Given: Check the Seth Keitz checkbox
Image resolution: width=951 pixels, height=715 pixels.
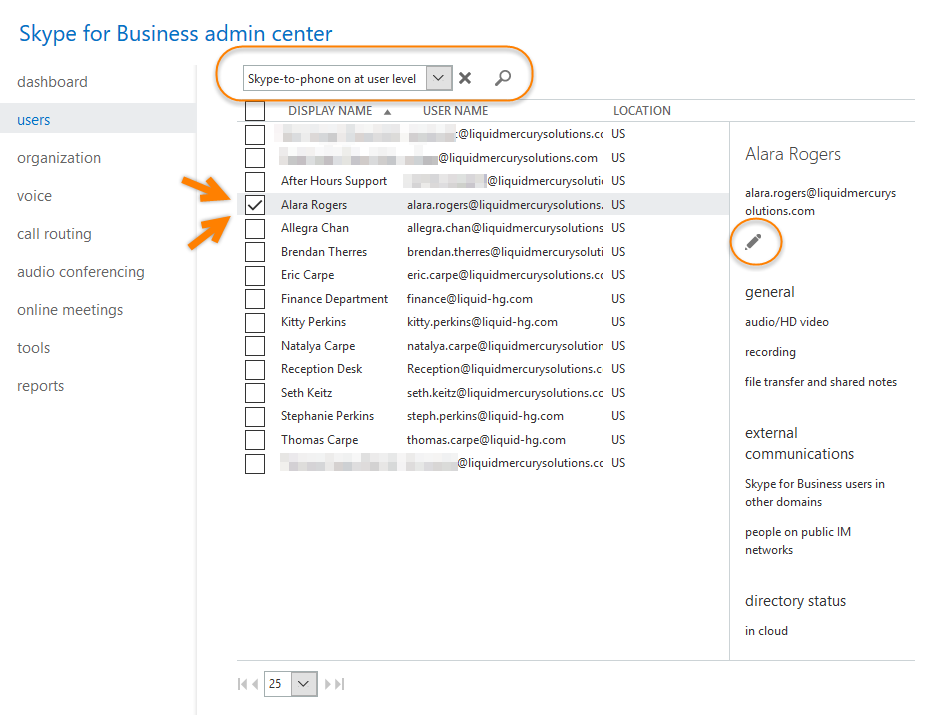Looking at the screenshot, I should [255, 393].
